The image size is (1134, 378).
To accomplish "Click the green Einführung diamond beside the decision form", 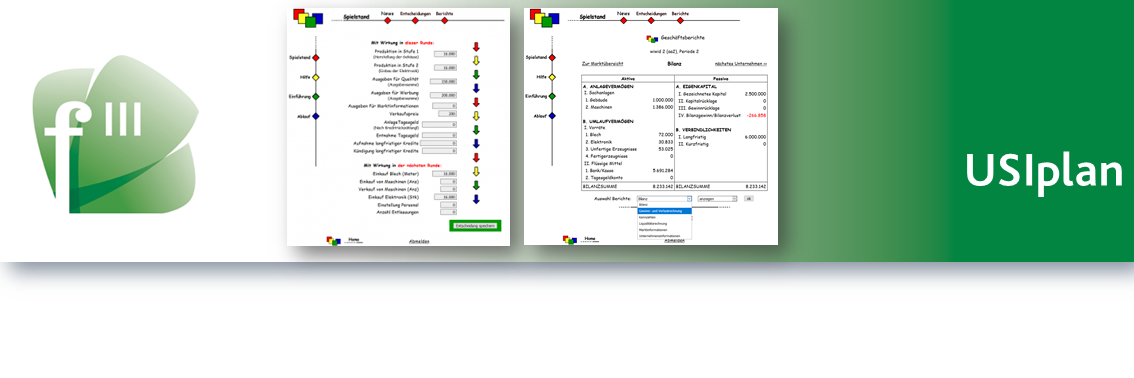I will click(315, 96).
